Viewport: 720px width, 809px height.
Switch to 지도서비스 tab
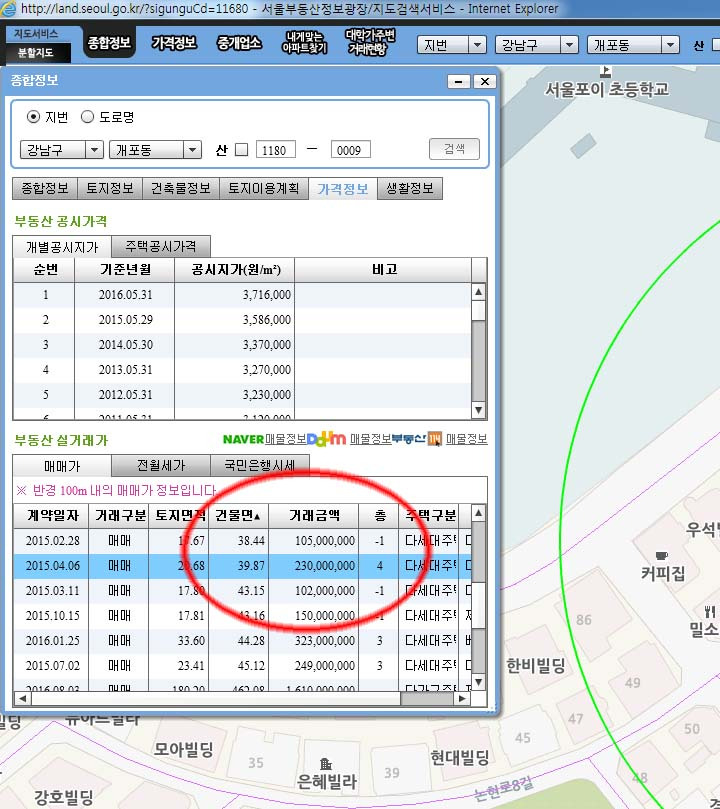tap(36, 34)
